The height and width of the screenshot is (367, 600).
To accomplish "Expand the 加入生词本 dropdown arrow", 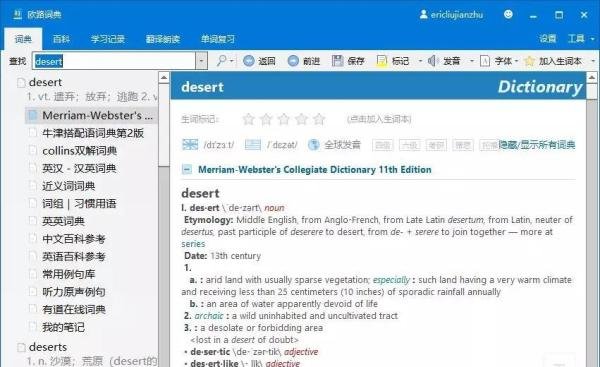I will click(593, 61).
